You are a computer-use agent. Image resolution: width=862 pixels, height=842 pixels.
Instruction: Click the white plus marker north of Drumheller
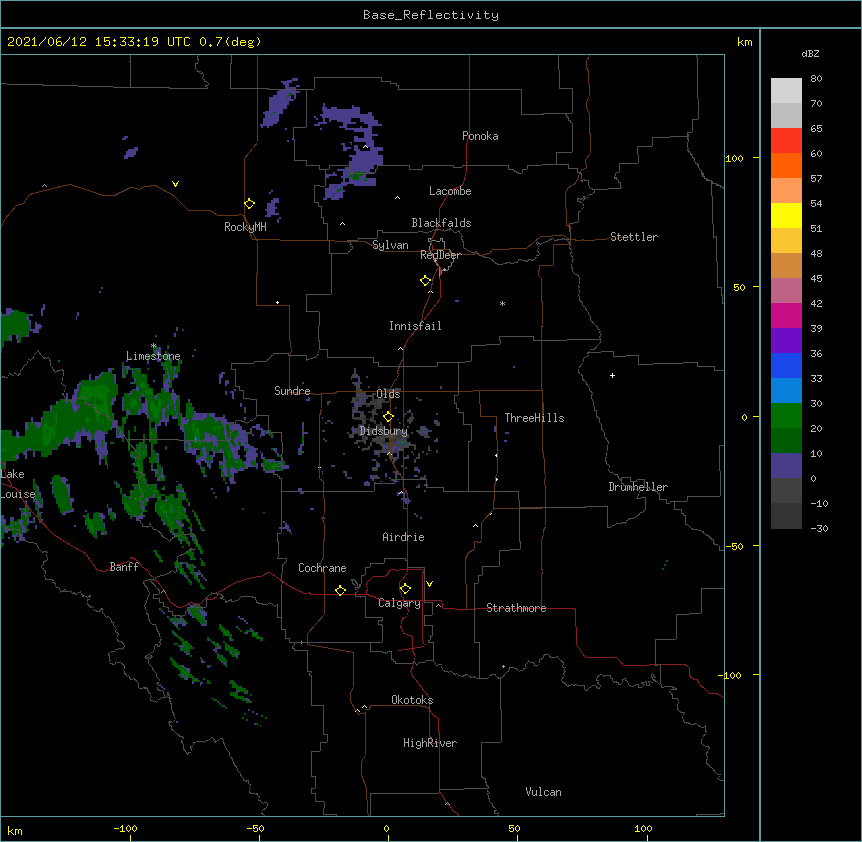(x=612, y=375)
